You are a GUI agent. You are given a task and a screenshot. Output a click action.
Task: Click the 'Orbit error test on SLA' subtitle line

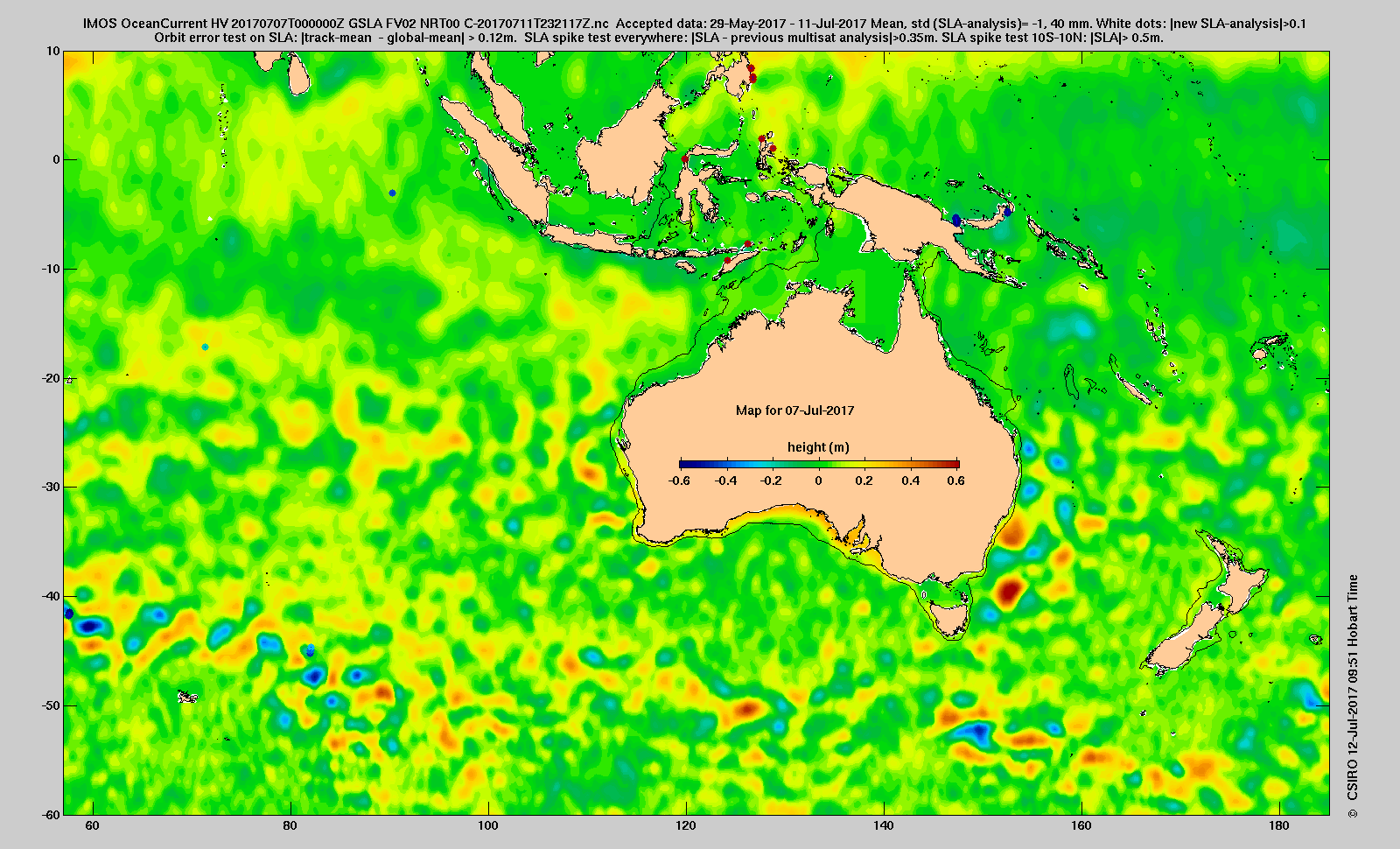pyautogui.click(x=659, y=38)
